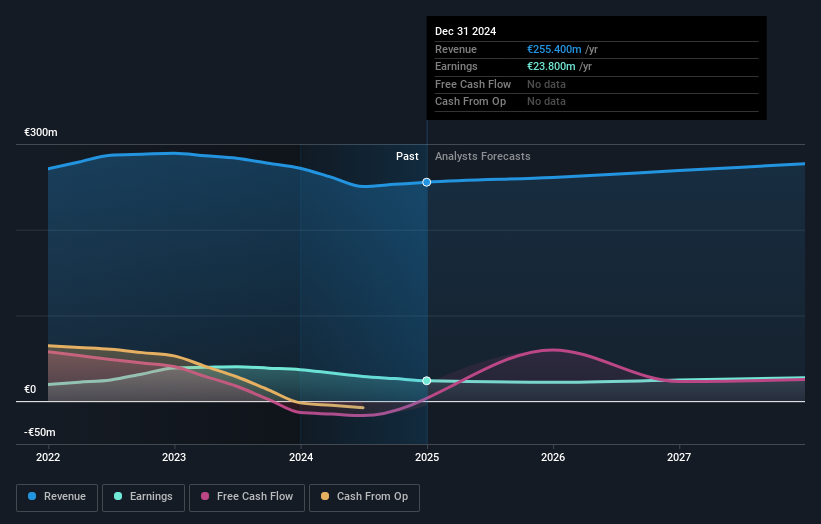Click the €300m y-axis label
This screenshot has height=524, width=821.
[x=41, y=132]
